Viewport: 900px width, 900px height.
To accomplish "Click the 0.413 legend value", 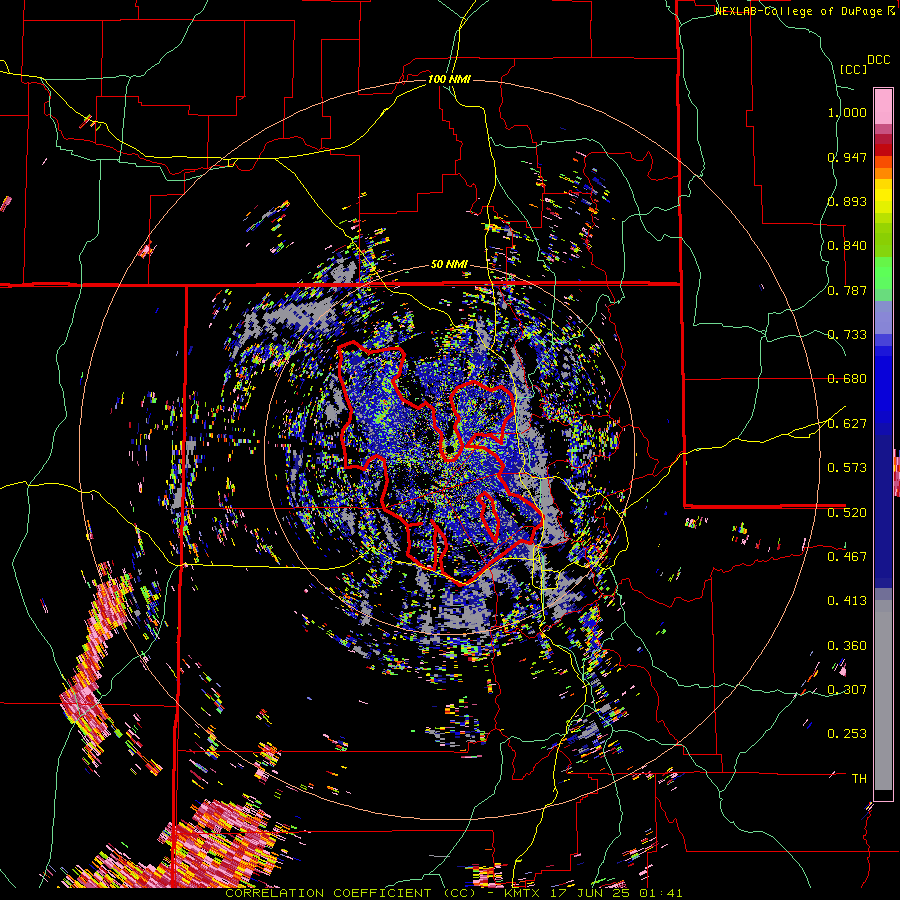I will [x=847, y=601].
